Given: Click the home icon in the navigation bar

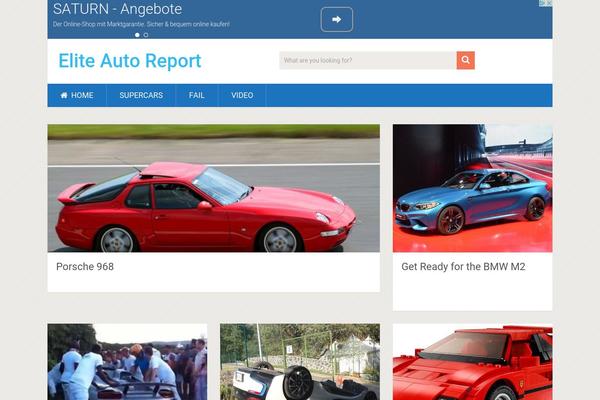Looking at the screenshot, I should pos(64,95).
